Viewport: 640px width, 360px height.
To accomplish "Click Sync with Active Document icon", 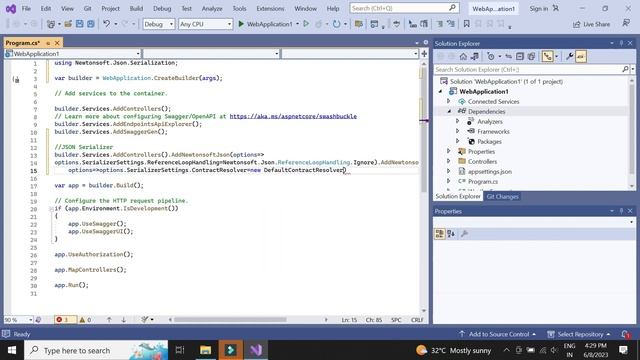I will tap(508, 57).
